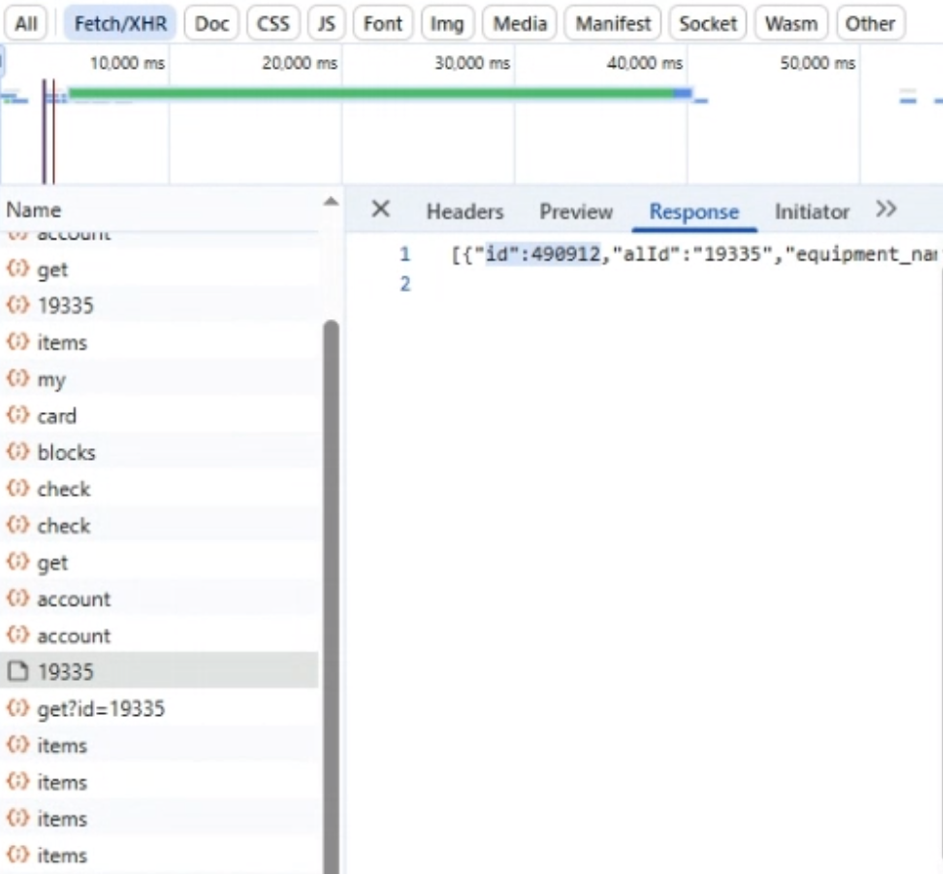The image size is (943, 877).
Task: Enable the All filter
Action: click(x=27, y=23)
